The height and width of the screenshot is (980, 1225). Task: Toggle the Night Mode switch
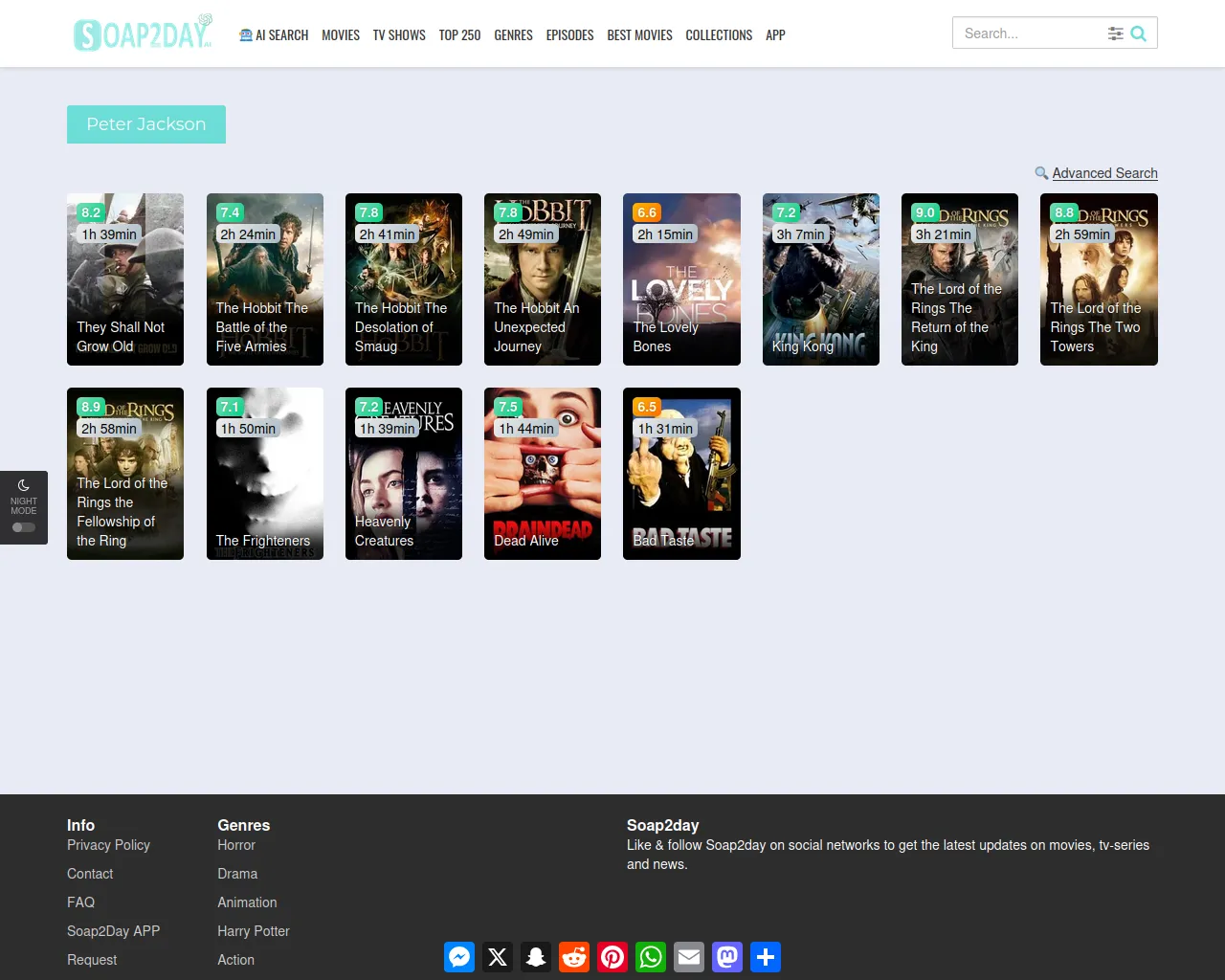pos(24,527)
